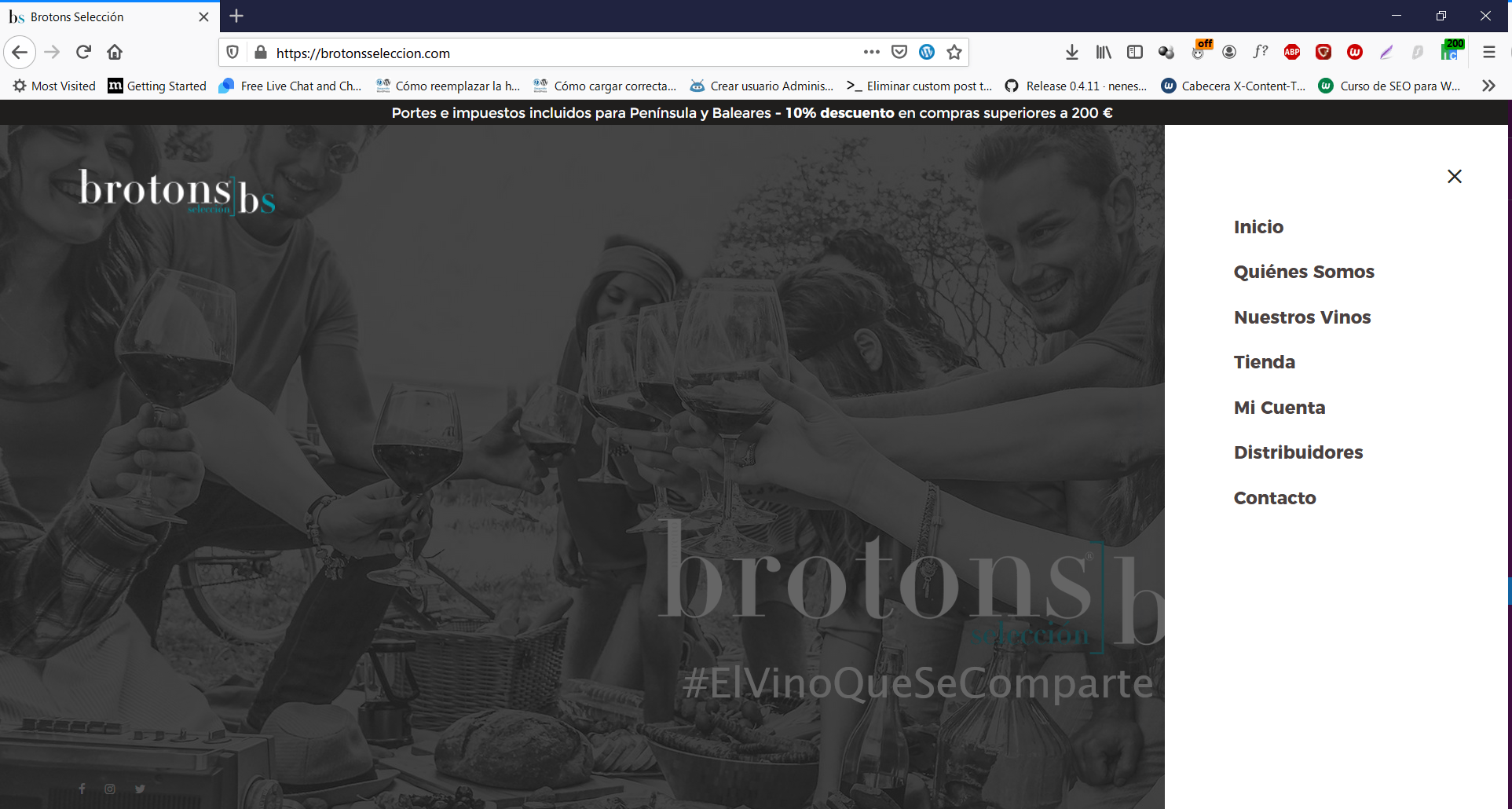Show more bookmarks with double chevron
The height and width of the screenshot is (809, 1512).
pyautogui.click(x=1488, y=86)
